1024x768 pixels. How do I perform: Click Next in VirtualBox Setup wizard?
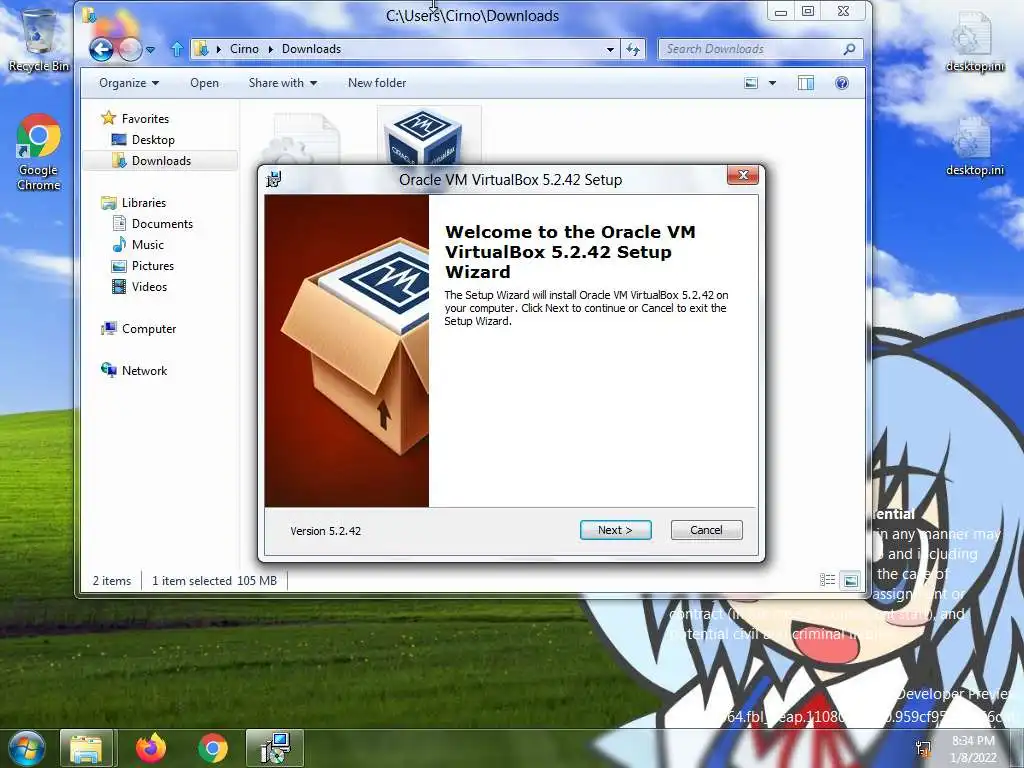pyautogui.click(x=615, y=530)
